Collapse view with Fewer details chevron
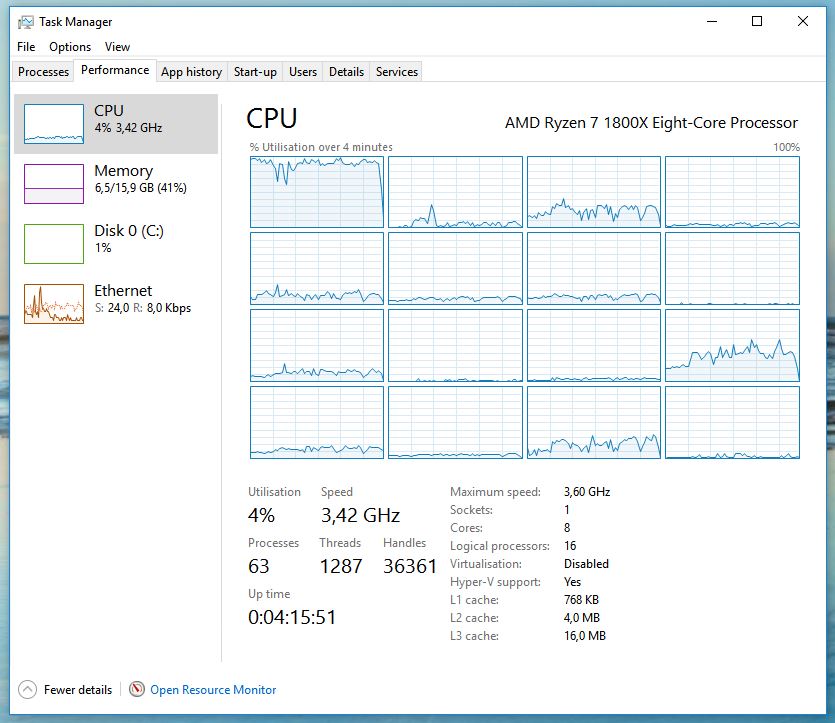 [27, 689]
